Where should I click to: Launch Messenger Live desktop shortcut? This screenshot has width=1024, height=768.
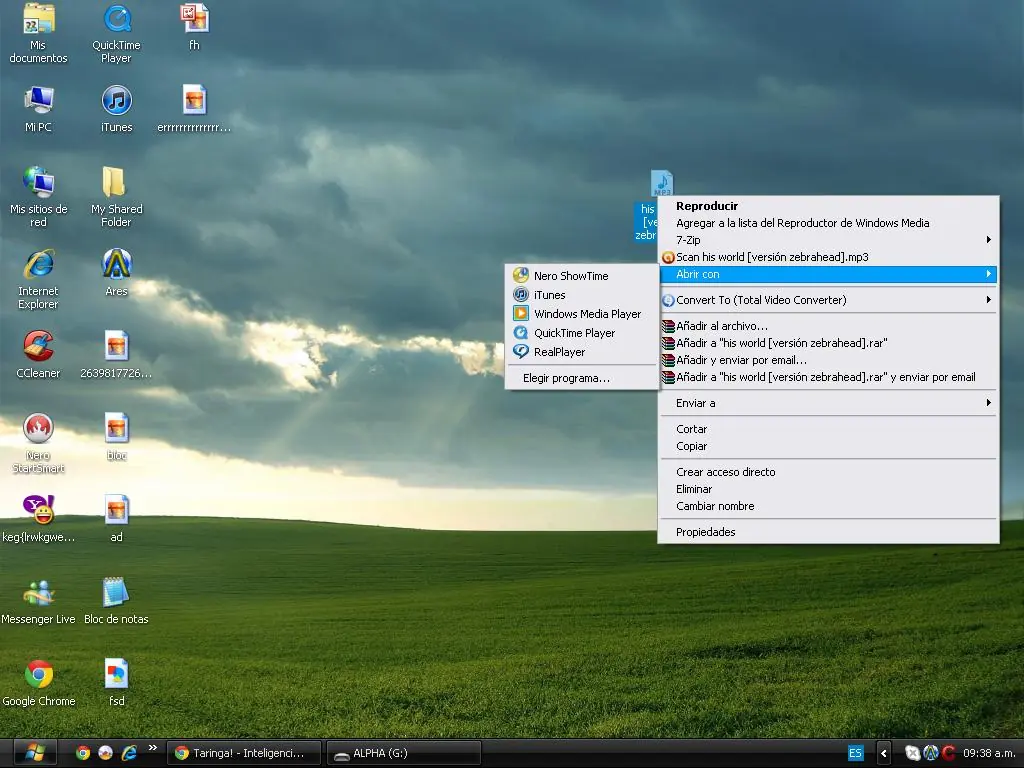(x=39, y=601)
